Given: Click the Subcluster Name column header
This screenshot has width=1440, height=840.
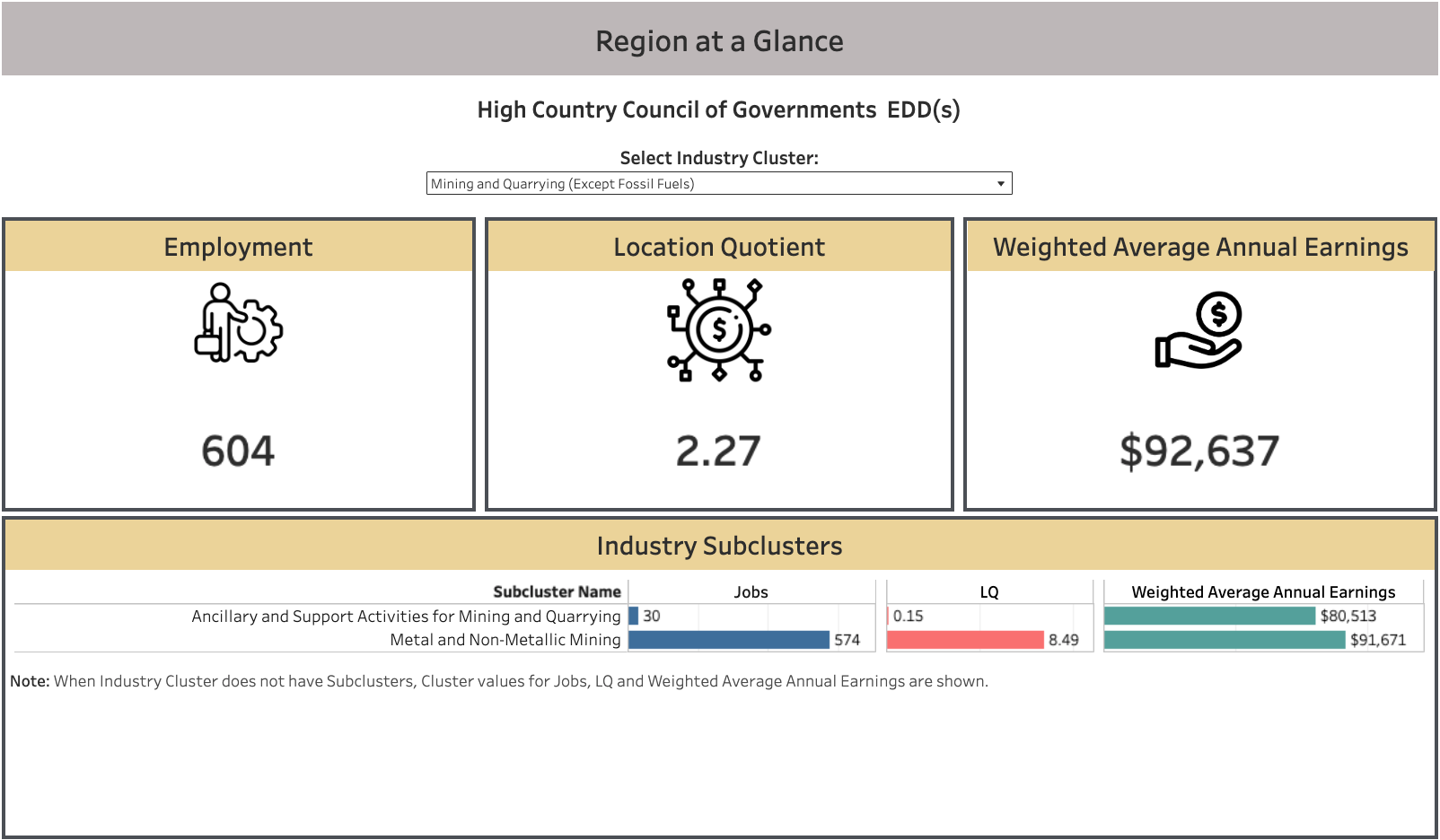Looking at the screenshot, I should click(x=557, y=592).
